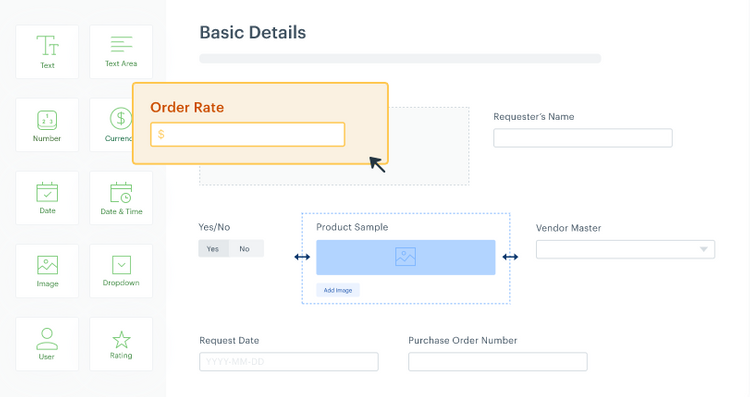This screenshot has width=750, height=397.
Task: Select the User field tile
Action: click(47, 344)
